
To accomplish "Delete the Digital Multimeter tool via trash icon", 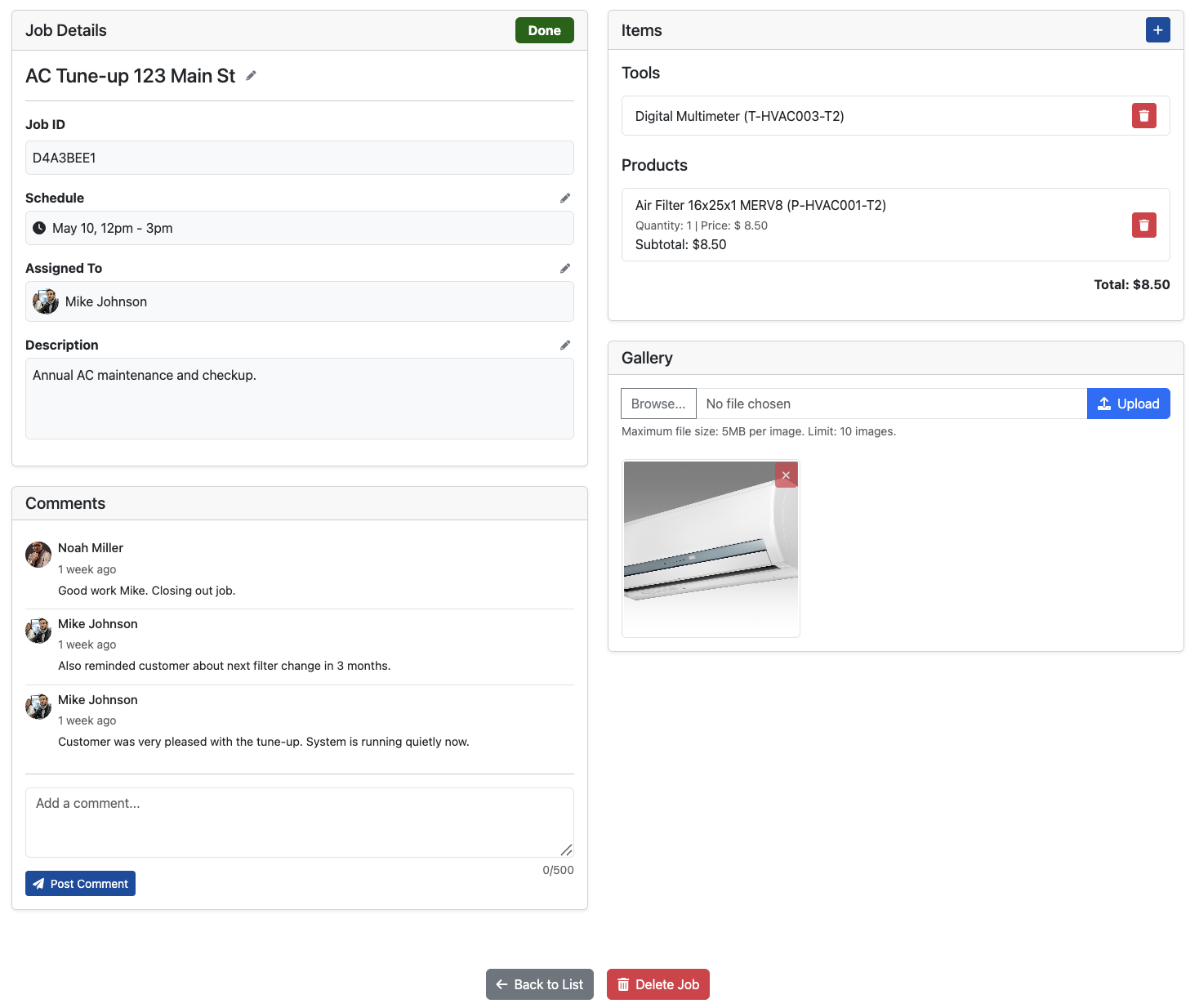I will 1143,115.
